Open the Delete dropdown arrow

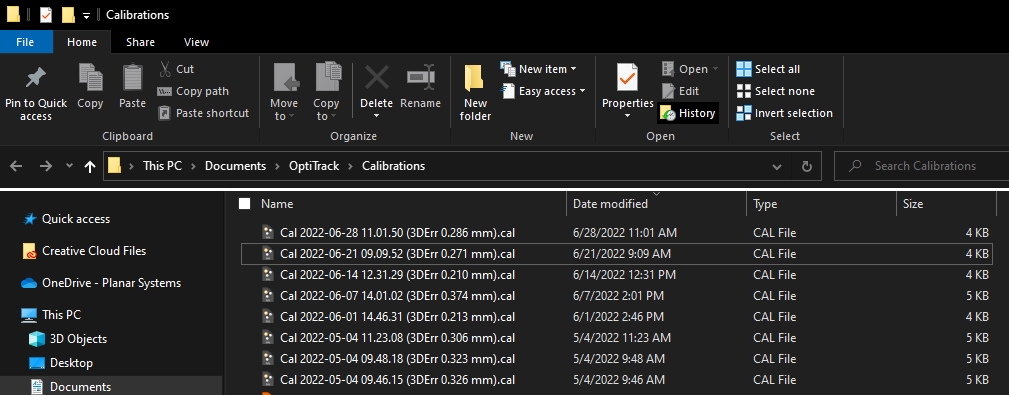tap(376, 116)
